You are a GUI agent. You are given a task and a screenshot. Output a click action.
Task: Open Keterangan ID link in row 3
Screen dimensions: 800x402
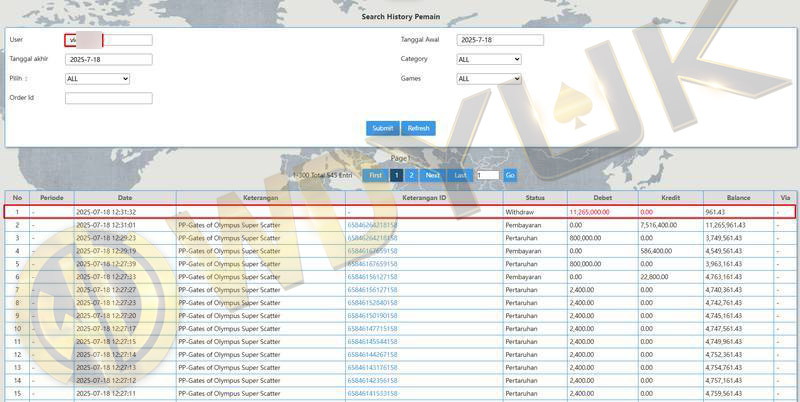(x=372, y=238)
